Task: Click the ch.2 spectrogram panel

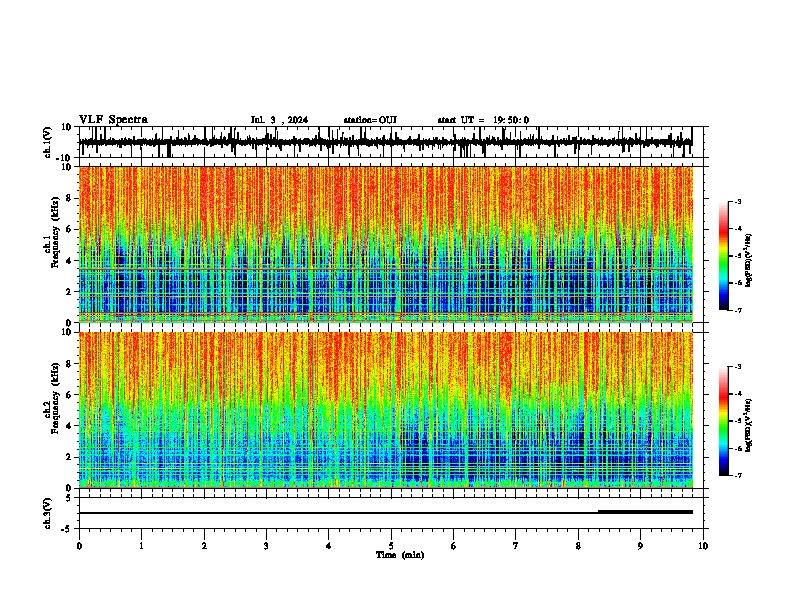Action: 386,410
